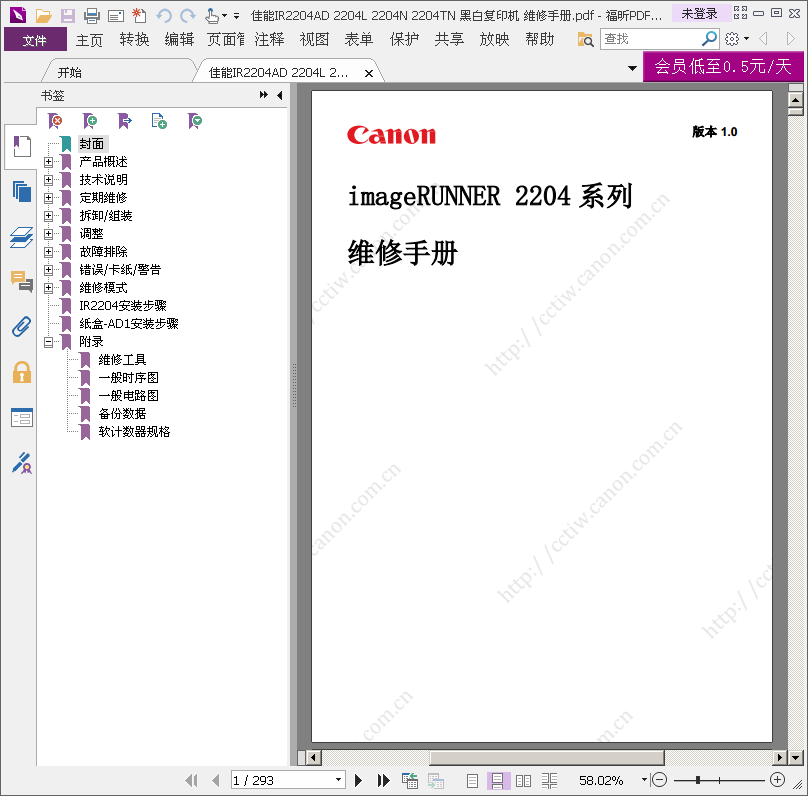Viewport: 808px width, 796px height.
Task: Click the page with plus bookmark icon
Action: point(159,121)
